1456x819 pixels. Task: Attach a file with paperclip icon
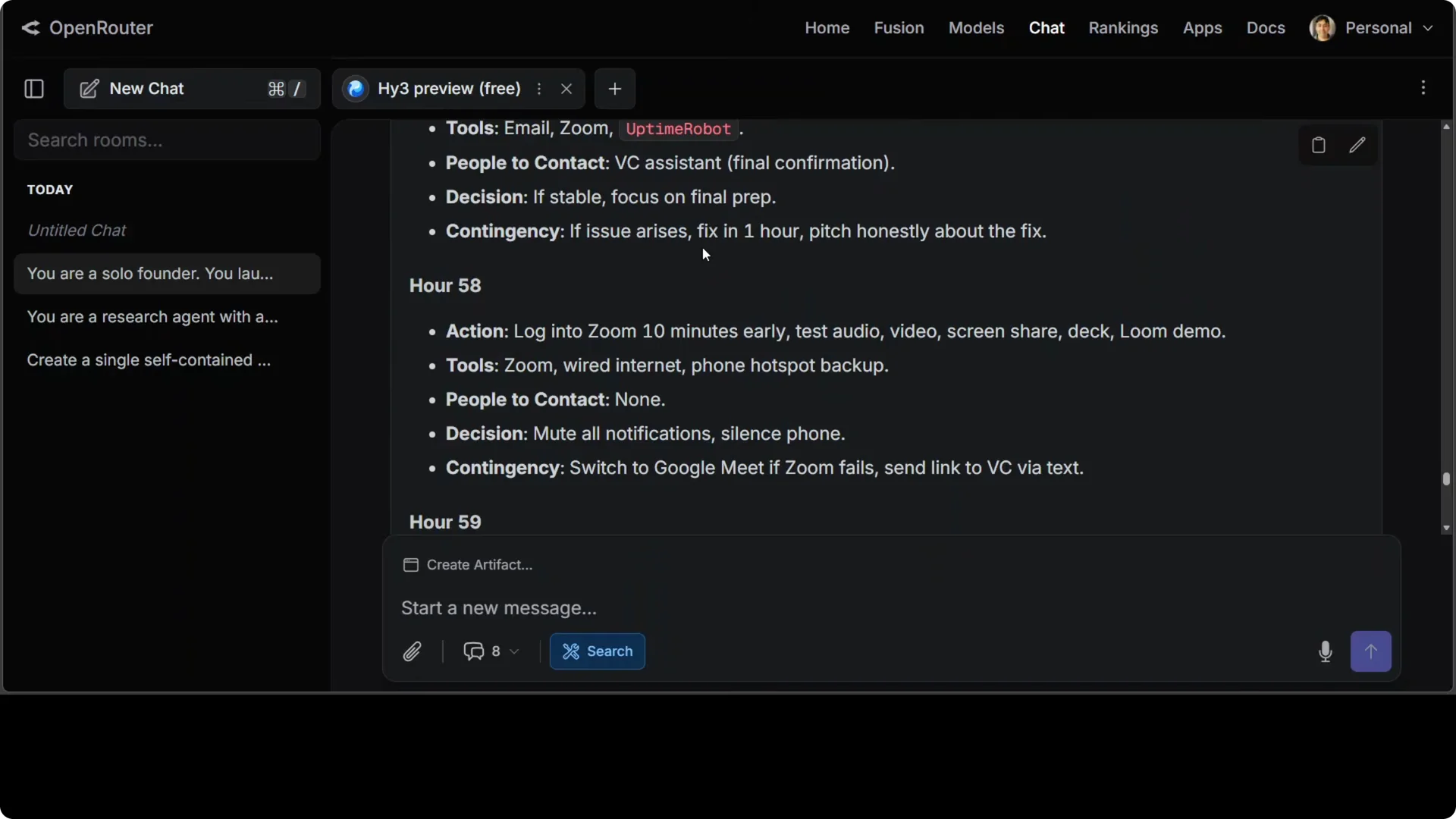pos(412,651)
